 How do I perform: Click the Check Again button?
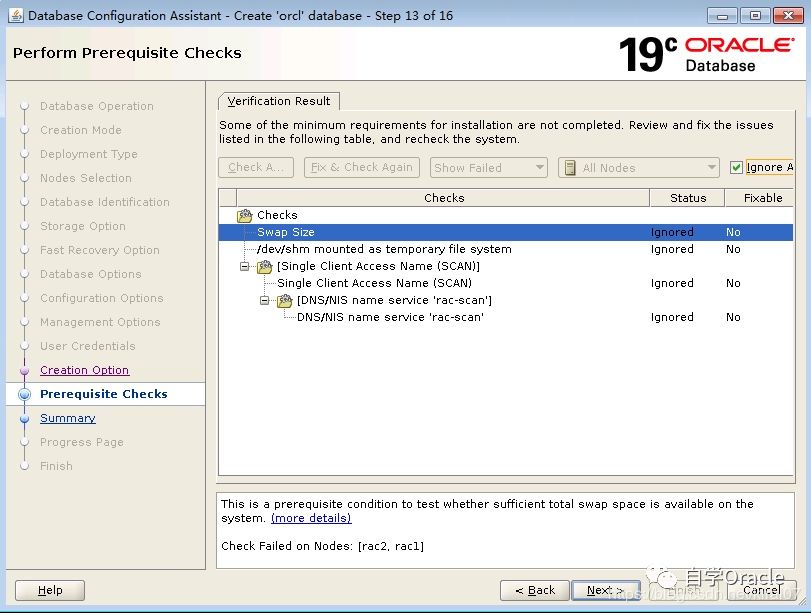click(256, 168)
